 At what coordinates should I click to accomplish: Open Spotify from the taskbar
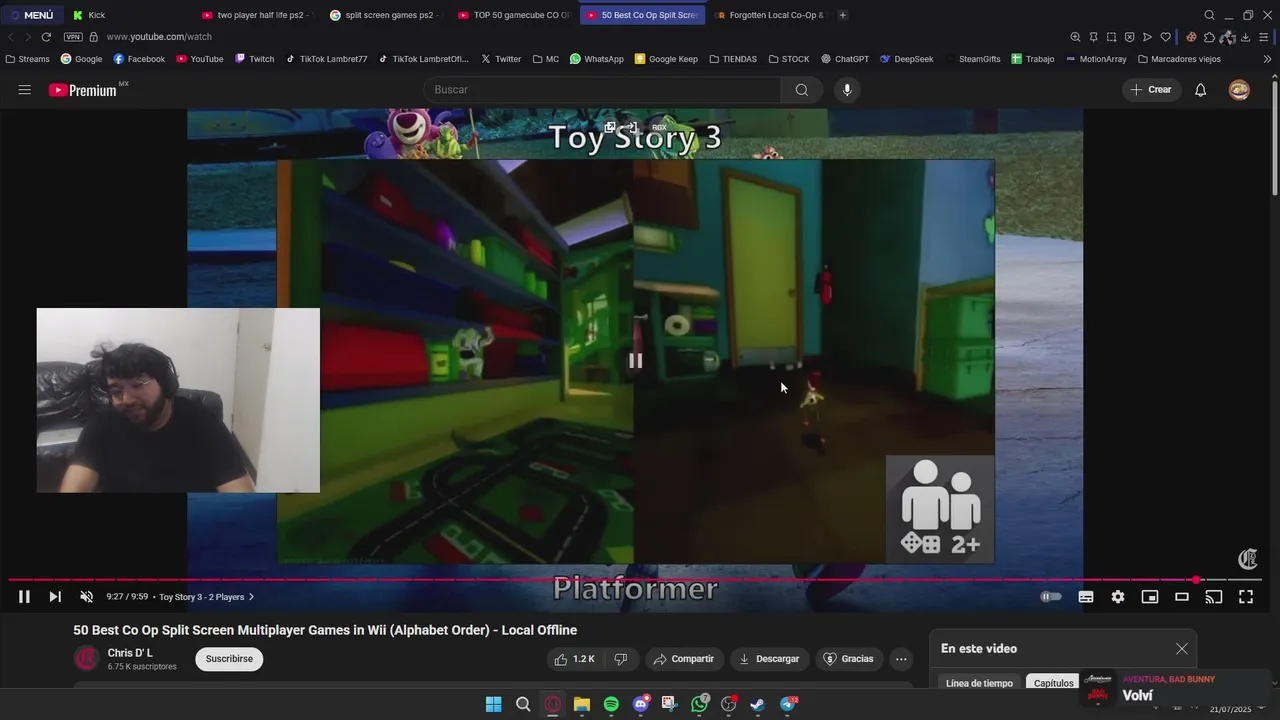(611, 704)
